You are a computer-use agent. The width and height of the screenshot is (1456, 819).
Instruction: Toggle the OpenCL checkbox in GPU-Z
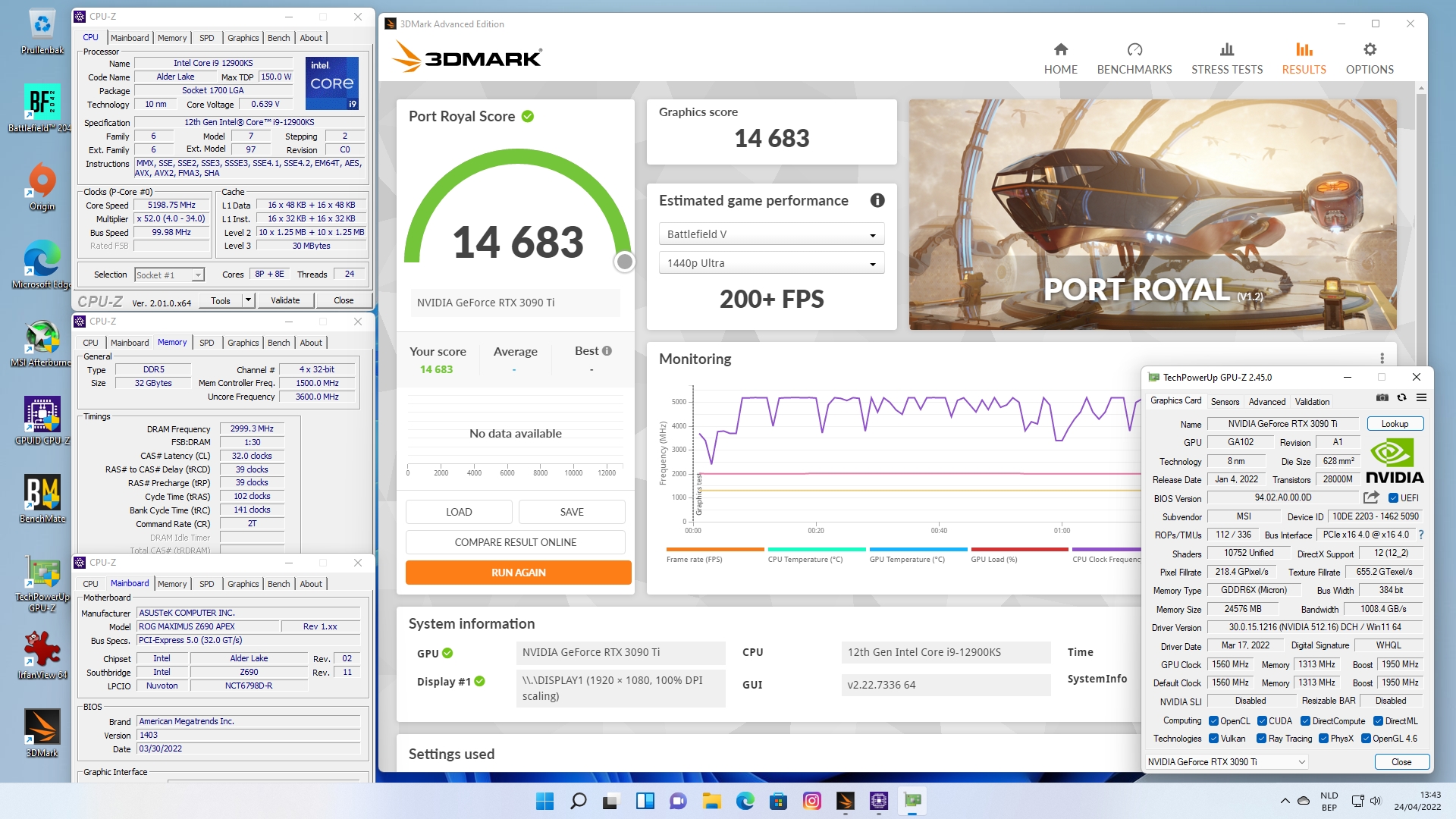tap(1213, 721)
